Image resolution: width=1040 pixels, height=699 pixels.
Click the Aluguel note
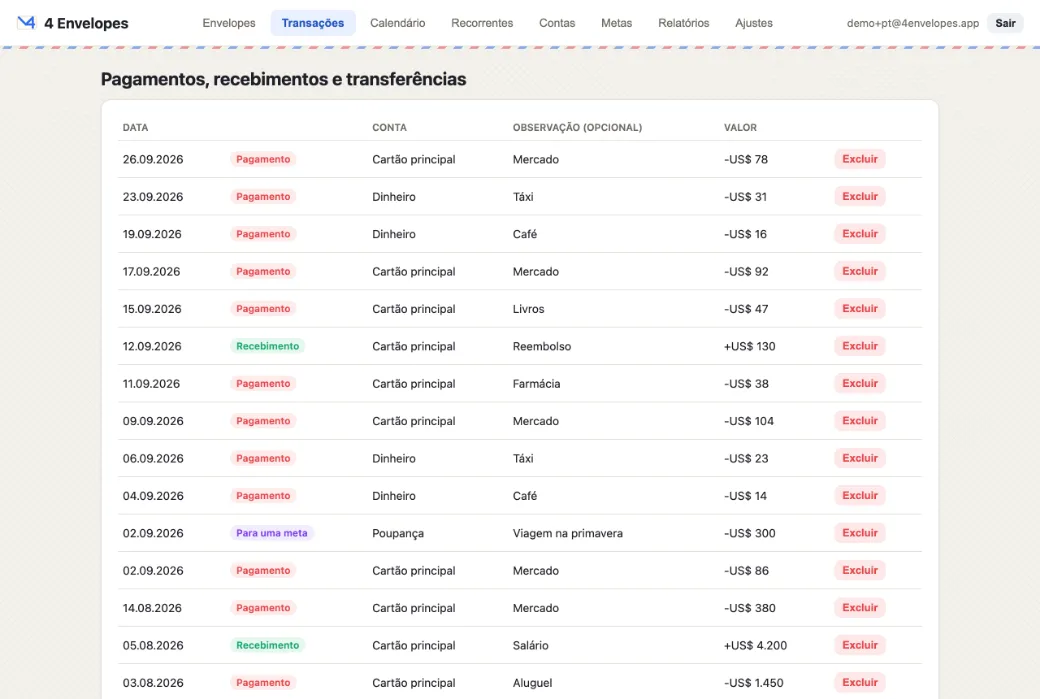point(532,682)
